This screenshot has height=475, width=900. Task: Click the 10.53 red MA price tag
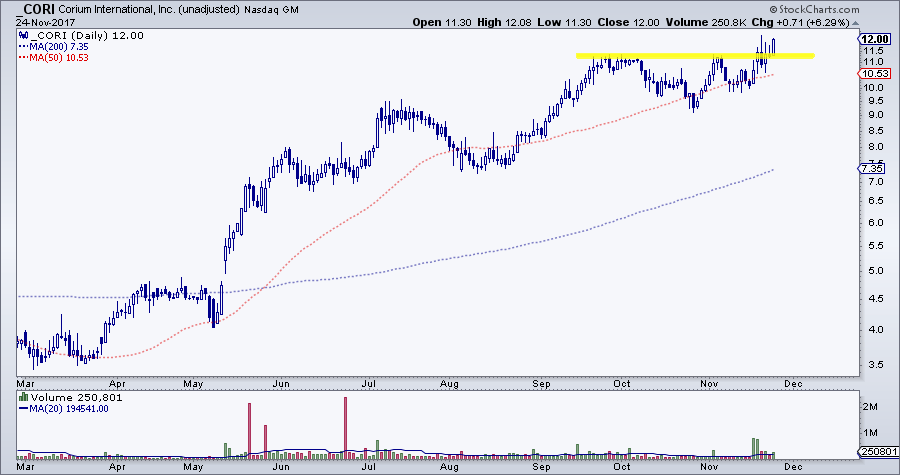pos(871,73)
